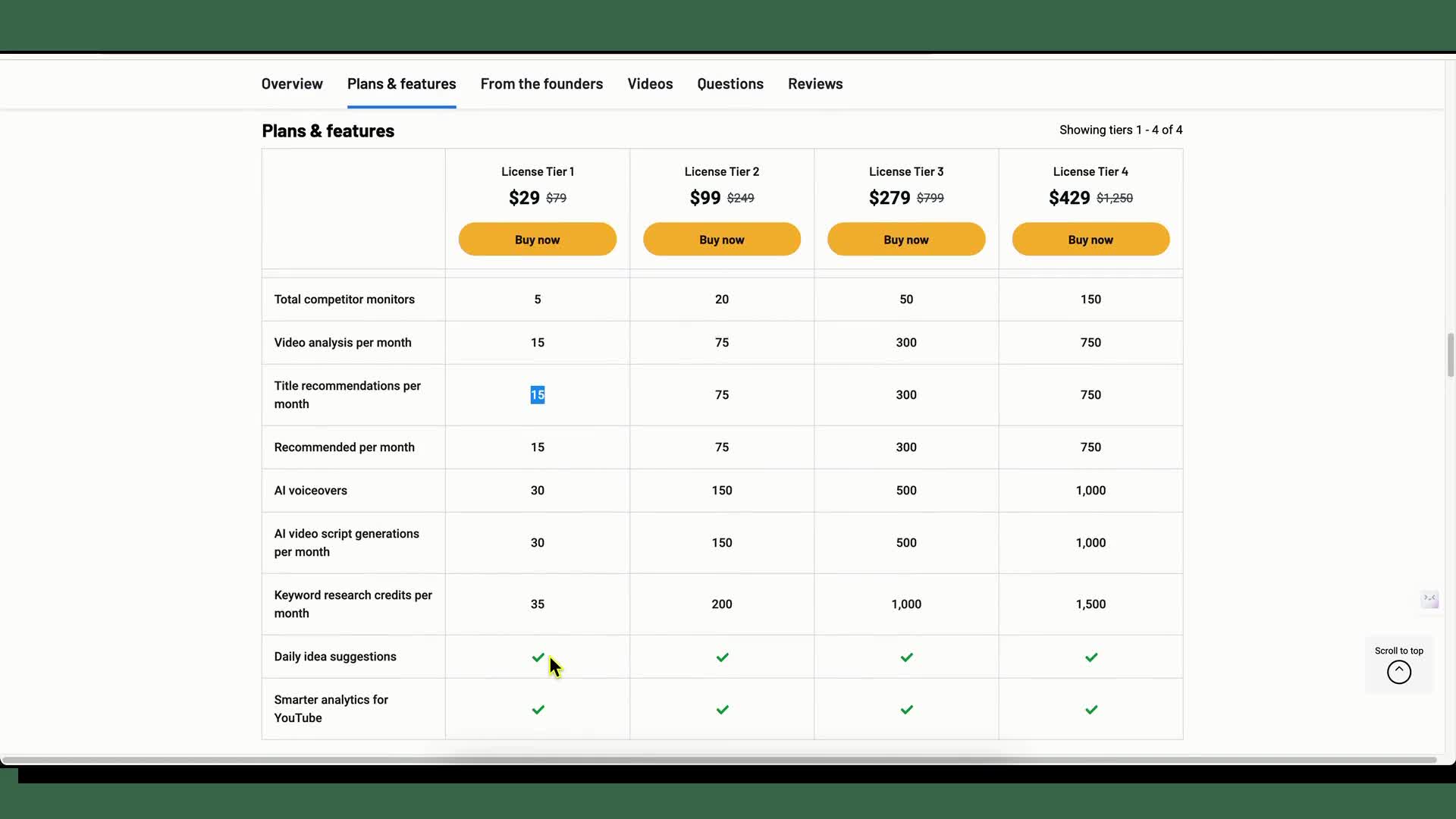Click Tier 1 Smarter analytics checkmark
Image resolution: width=1456 pixels, height=819 pixels.
pos(538,710)
